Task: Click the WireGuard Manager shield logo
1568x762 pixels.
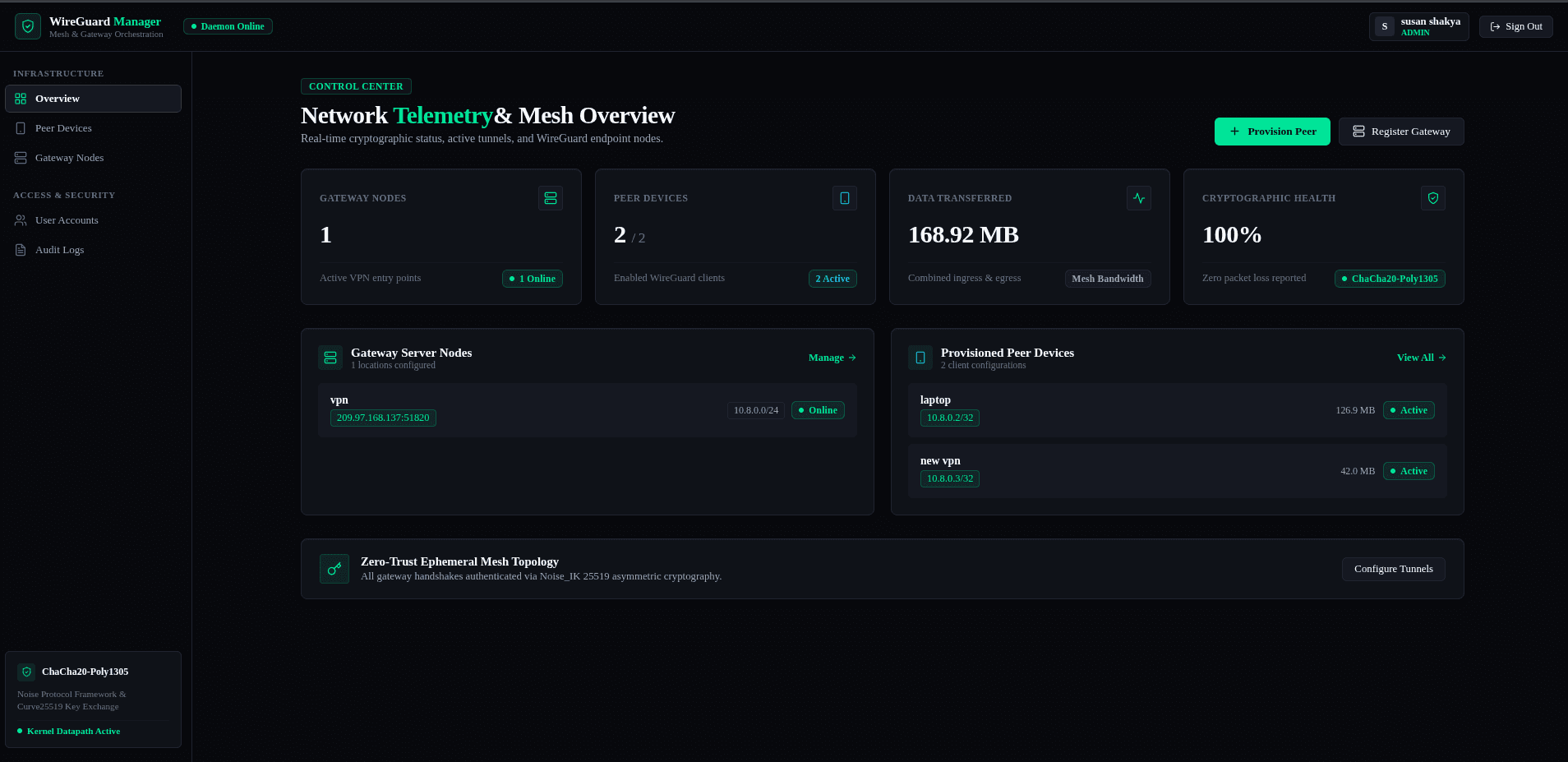Action: click(28, 26)
